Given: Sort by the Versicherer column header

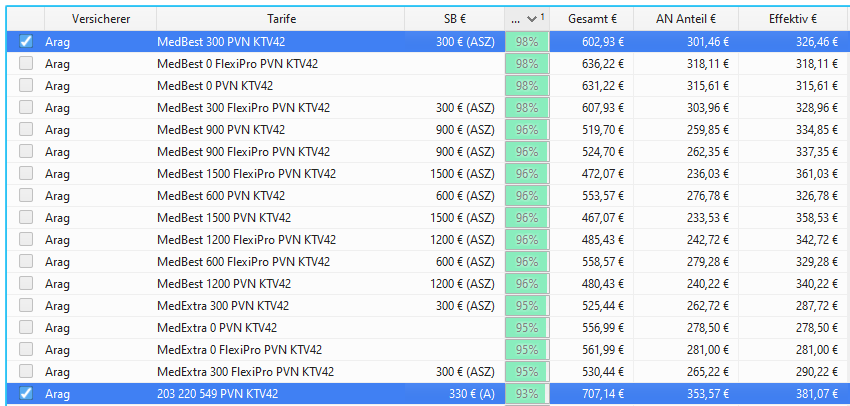Looking at the screenshot, I should [100, 19].
